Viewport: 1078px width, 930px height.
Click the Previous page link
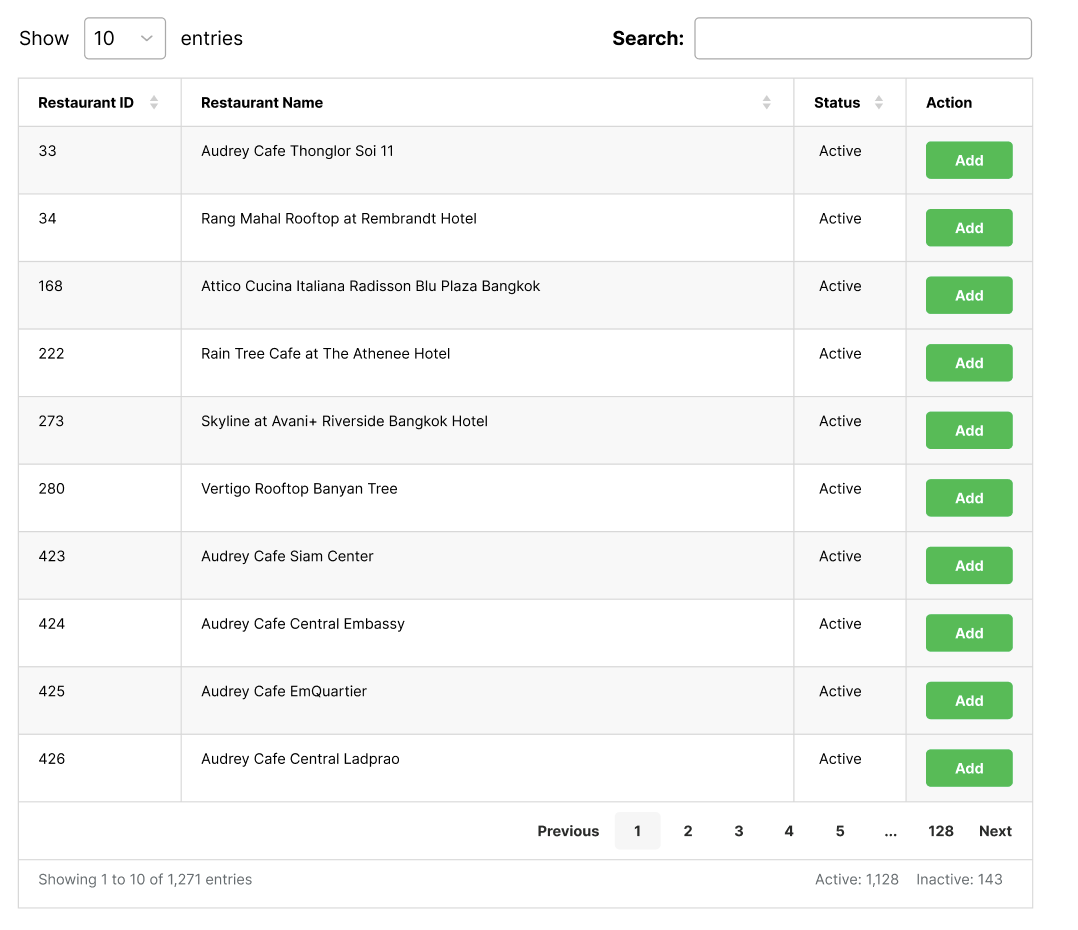click(568, 831)
